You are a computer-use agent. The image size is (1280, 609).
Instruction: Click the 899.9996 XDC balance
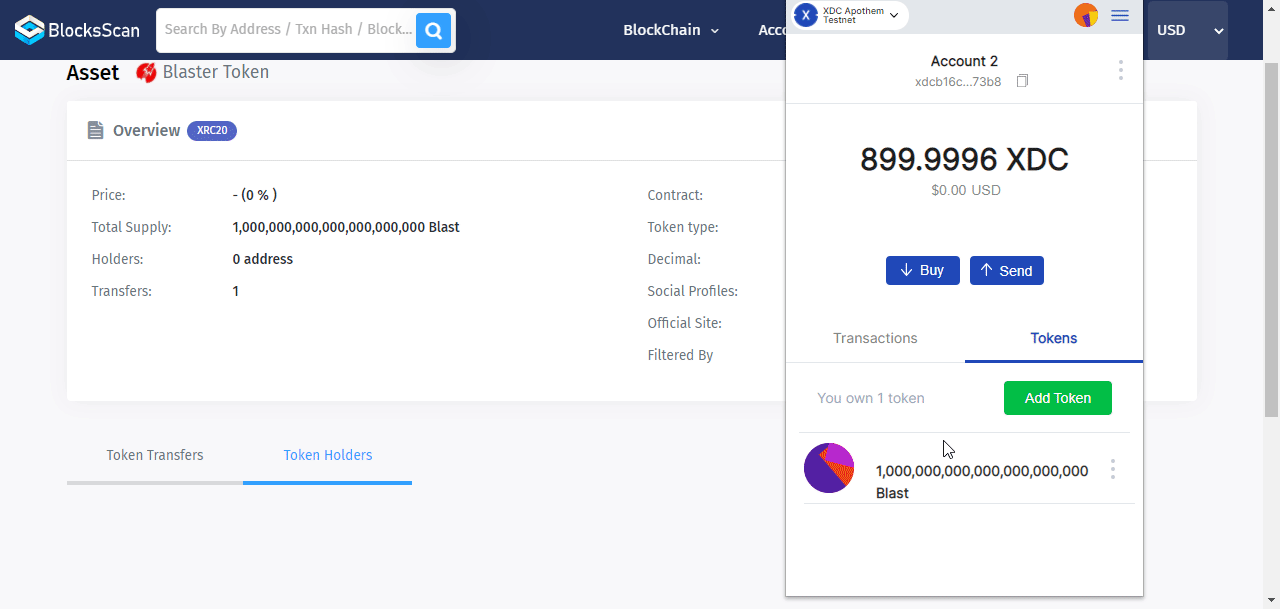[x=964, y=159]
